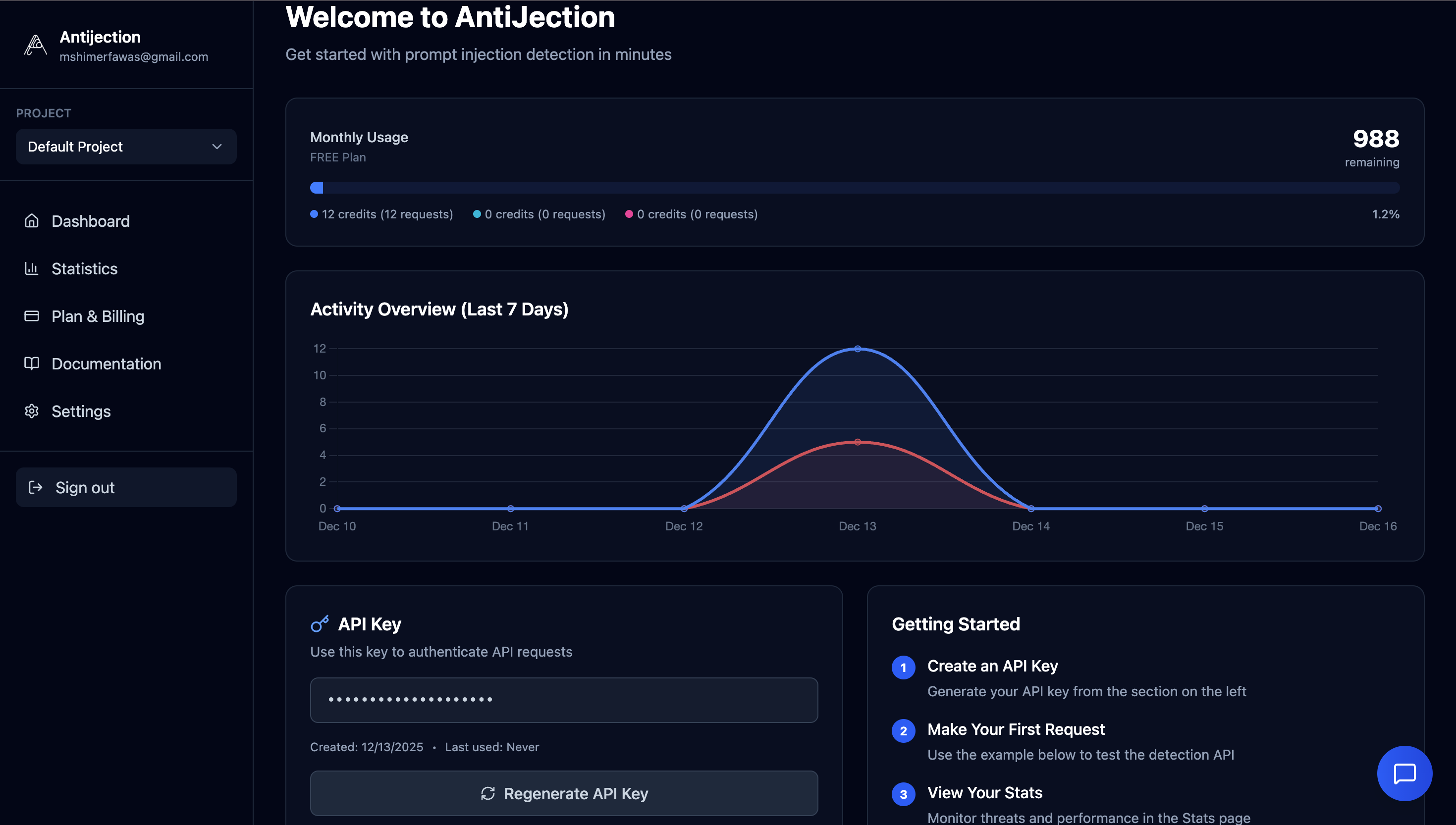This screenshot has height=825, width=1456.
Task: Click the masked API key field
Action: coord(563,700)
